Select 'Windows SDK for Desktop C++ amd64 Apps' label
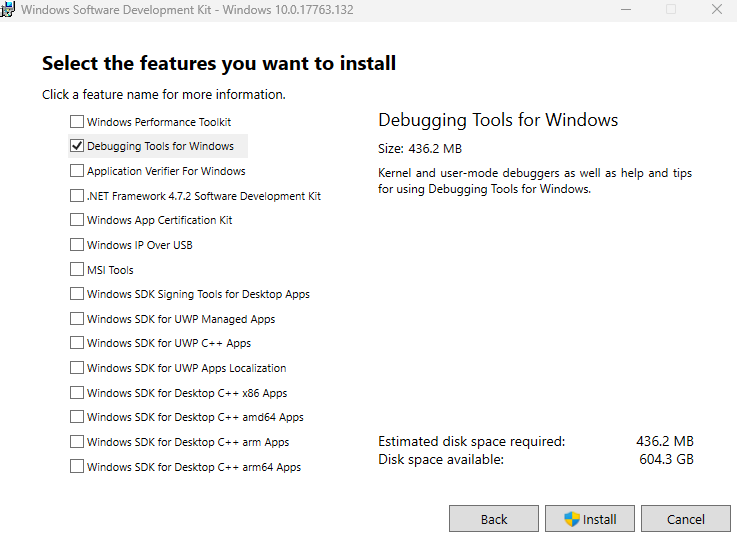The height and width of the screenshot is (536, 737). pos(195,417)
